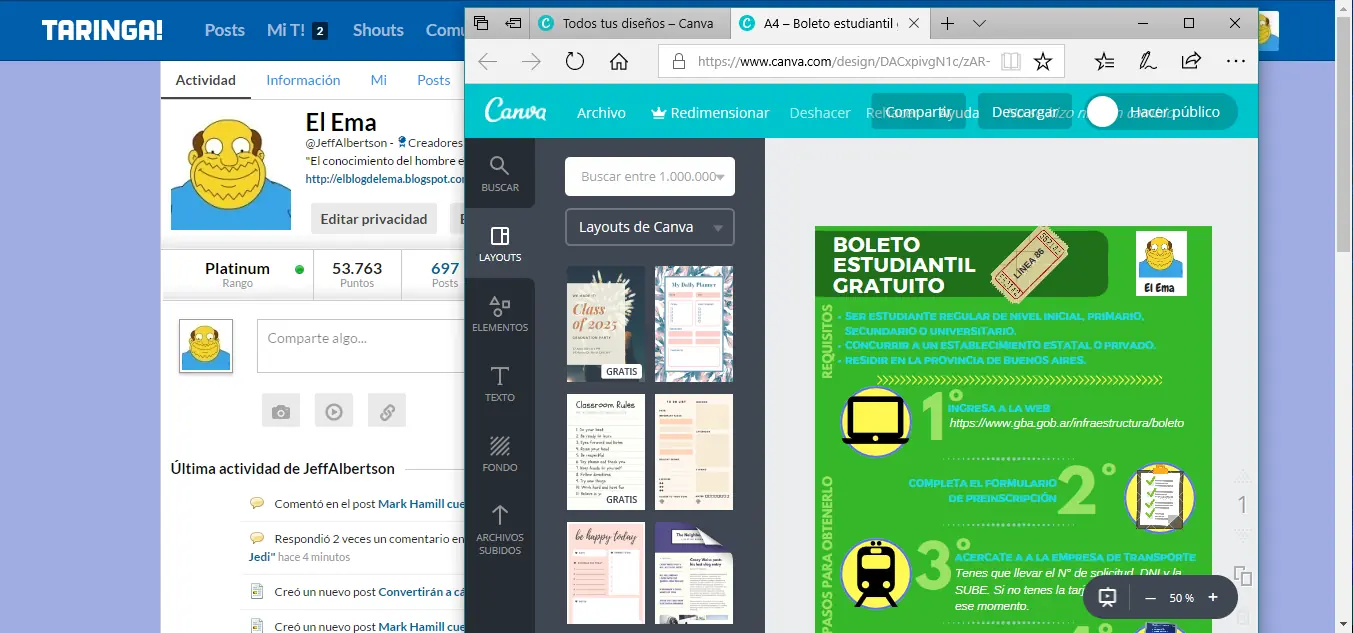Select the train icon graphic on canvas
The height and width of the screenshot is (633, 1353).
[876, 573]
